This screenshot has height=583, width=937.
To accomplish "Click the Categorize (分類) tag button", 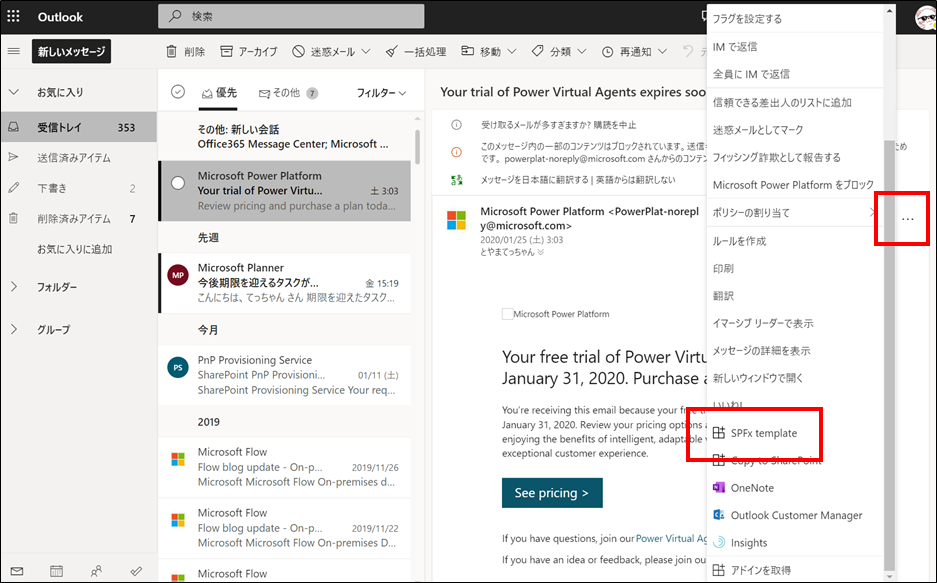I will (552, 51).
